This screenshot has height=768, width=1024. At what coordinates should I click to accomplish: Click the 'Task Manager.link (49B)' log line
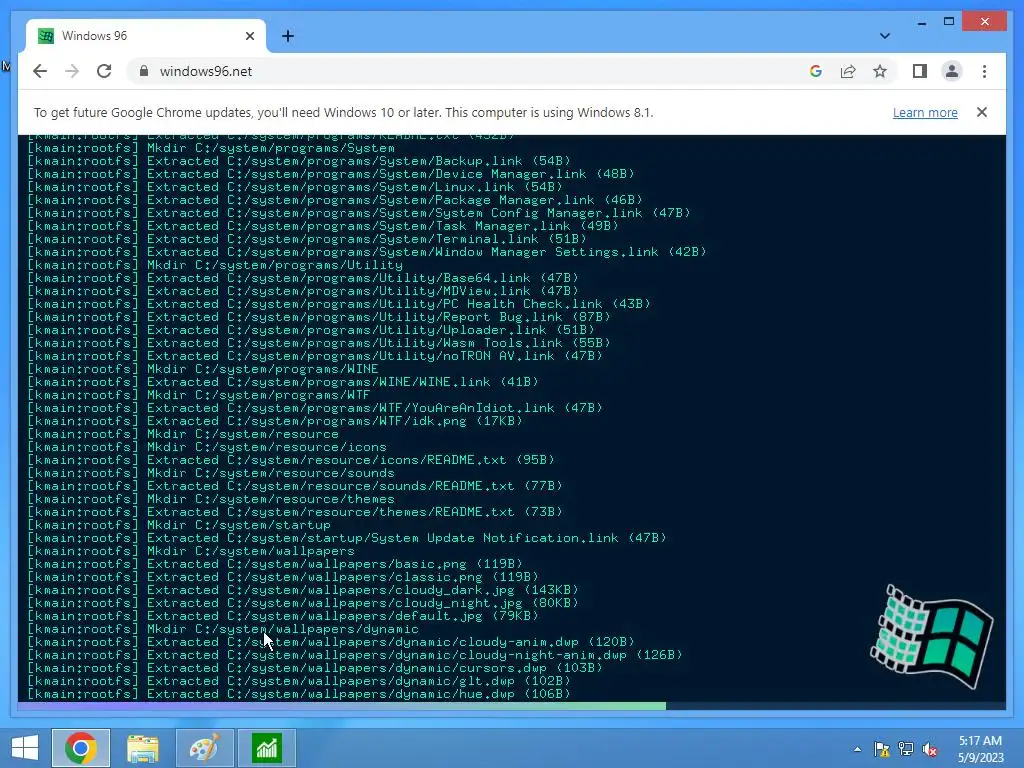(323, 226)
